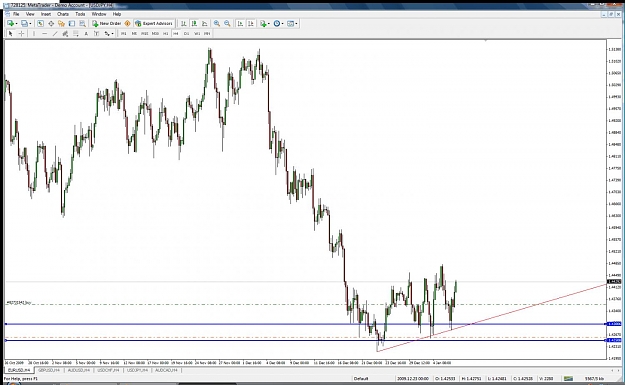Switch to MN timeframe
The image size is (625, 385).
(207, 34)
